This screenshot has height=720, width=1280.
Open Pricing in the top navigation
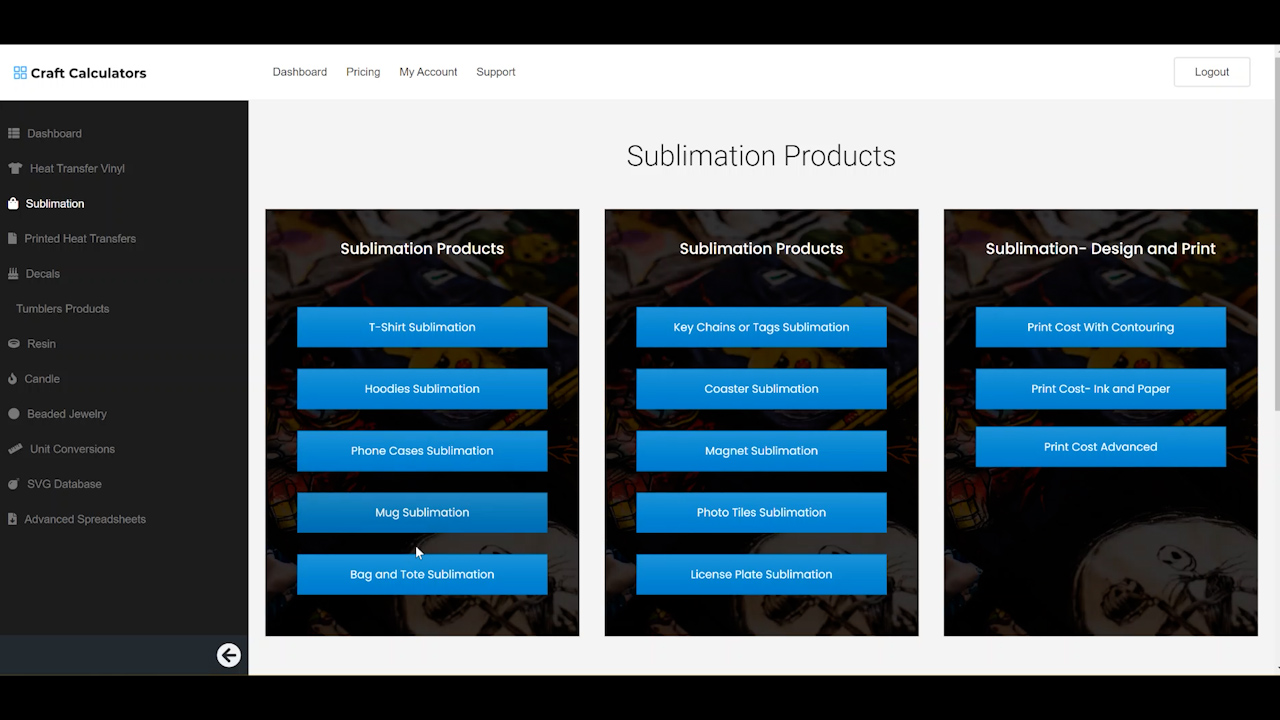[x=363, y=72]
